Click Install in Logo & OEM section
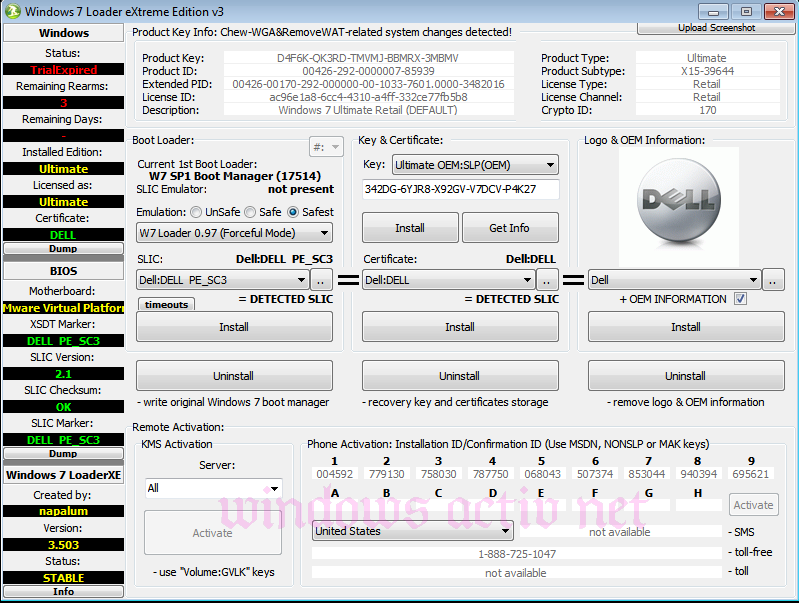 pos(686,327)
